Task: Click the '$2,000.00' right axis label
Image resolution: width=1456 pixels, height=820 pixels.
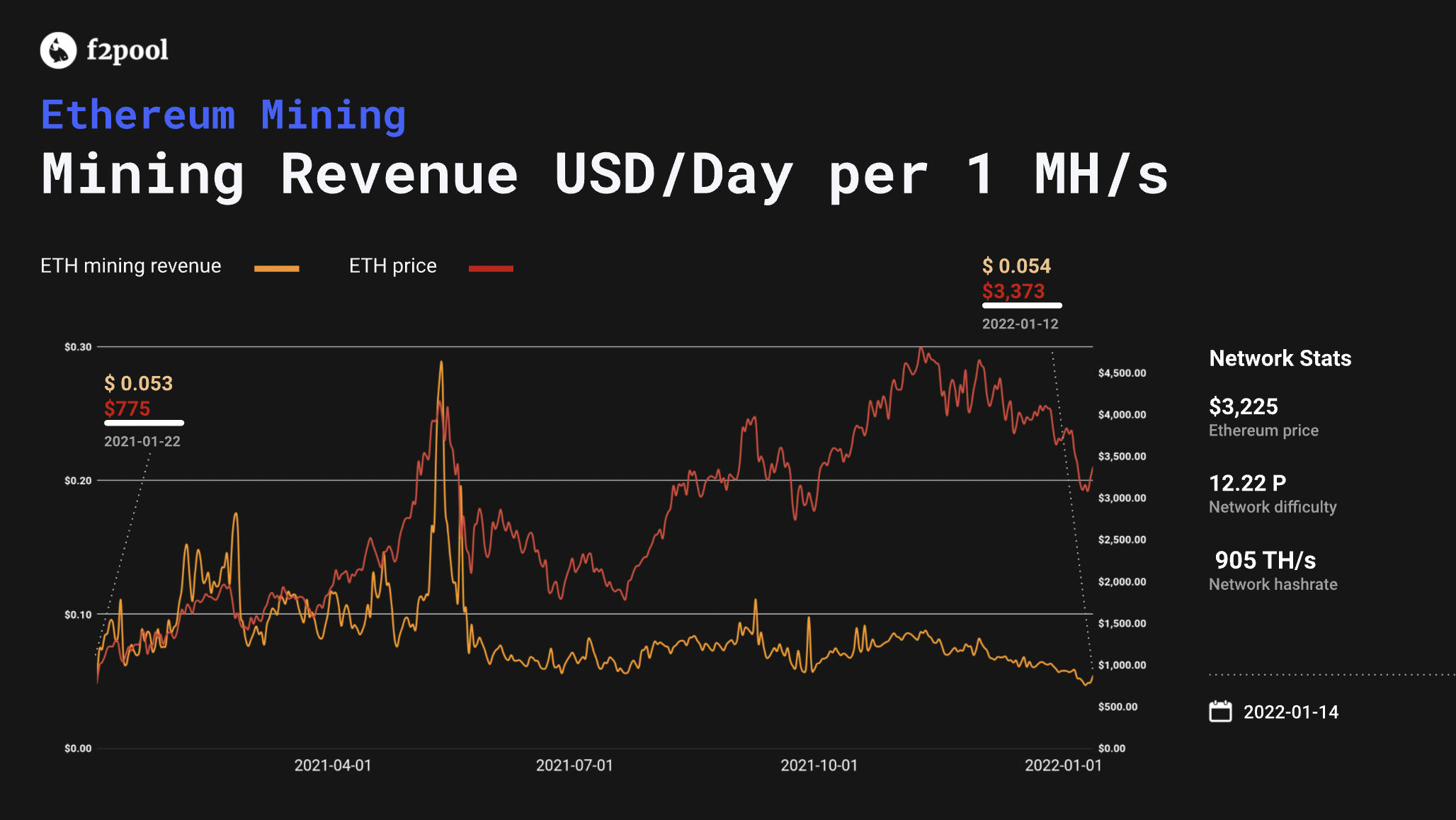Action: point(1122,582)
